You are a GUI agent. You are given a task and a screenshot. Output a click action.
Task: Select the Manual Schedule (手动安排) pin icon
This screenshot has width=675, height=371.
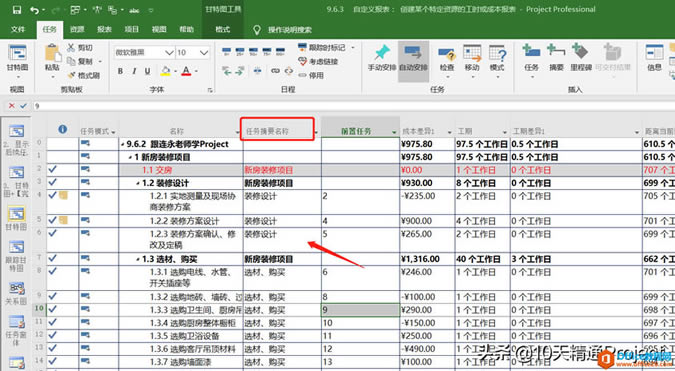point(381,53)
